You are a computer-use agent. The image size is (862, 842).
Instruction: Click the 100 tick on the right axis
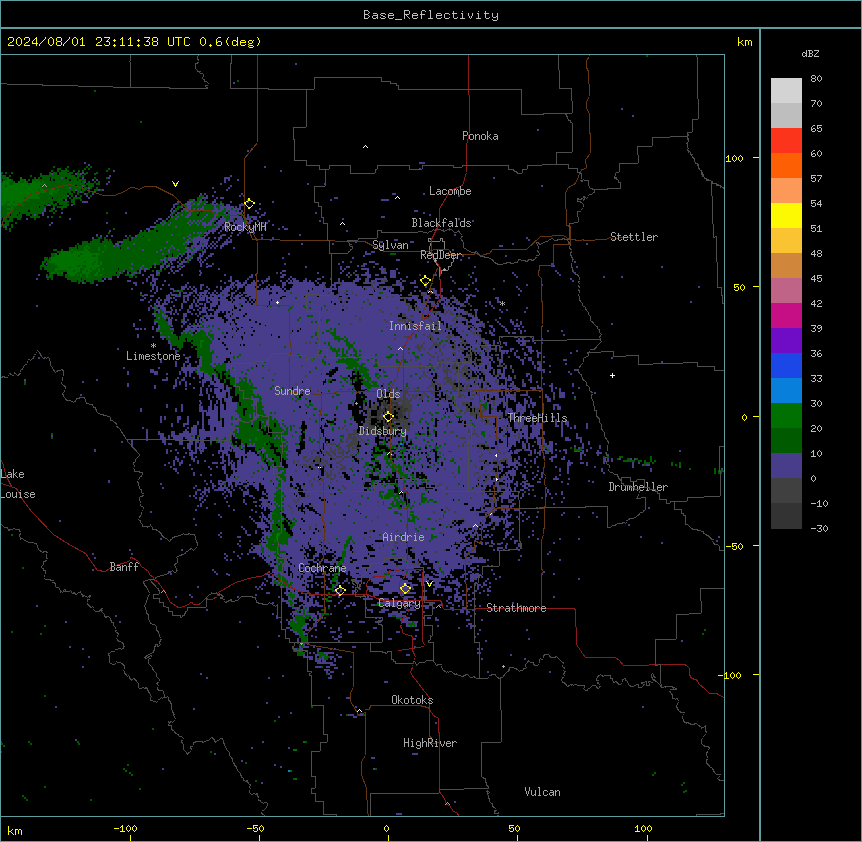click(734, 158)
